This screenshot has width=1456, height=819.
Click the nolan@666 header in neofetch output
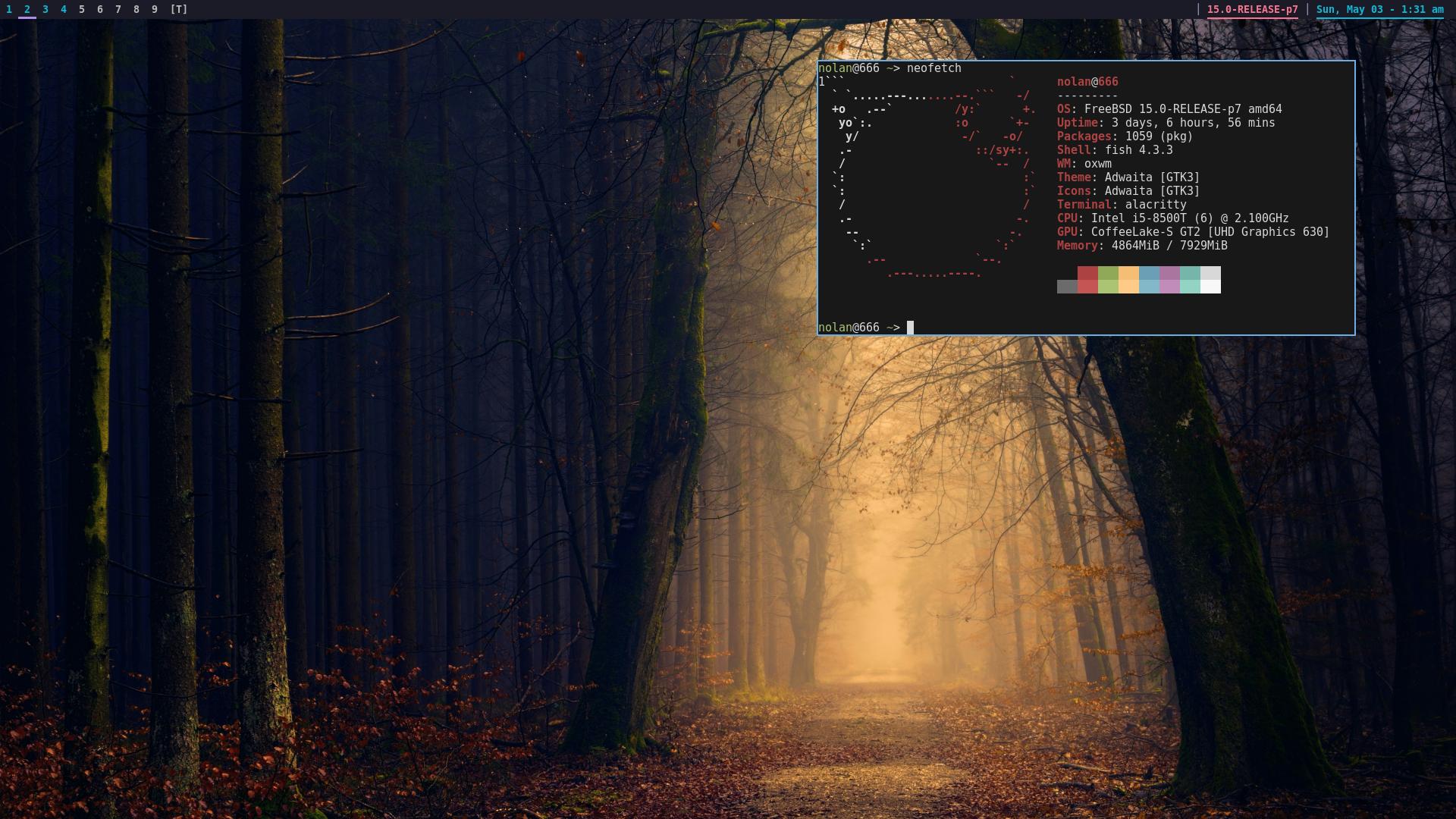[1087, 82]
